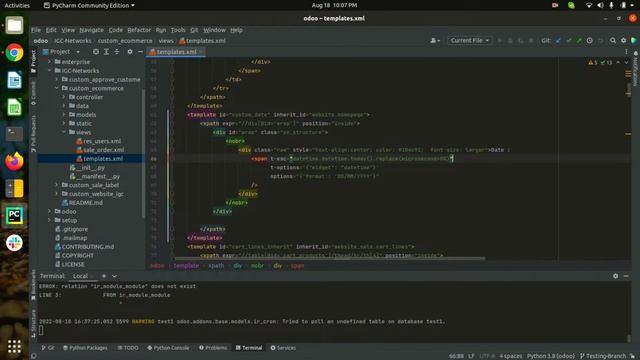The height and width of the screenshot is (360, 640).
Task: Click the Debug bug icon in toolbar
Action: (510, 40)
